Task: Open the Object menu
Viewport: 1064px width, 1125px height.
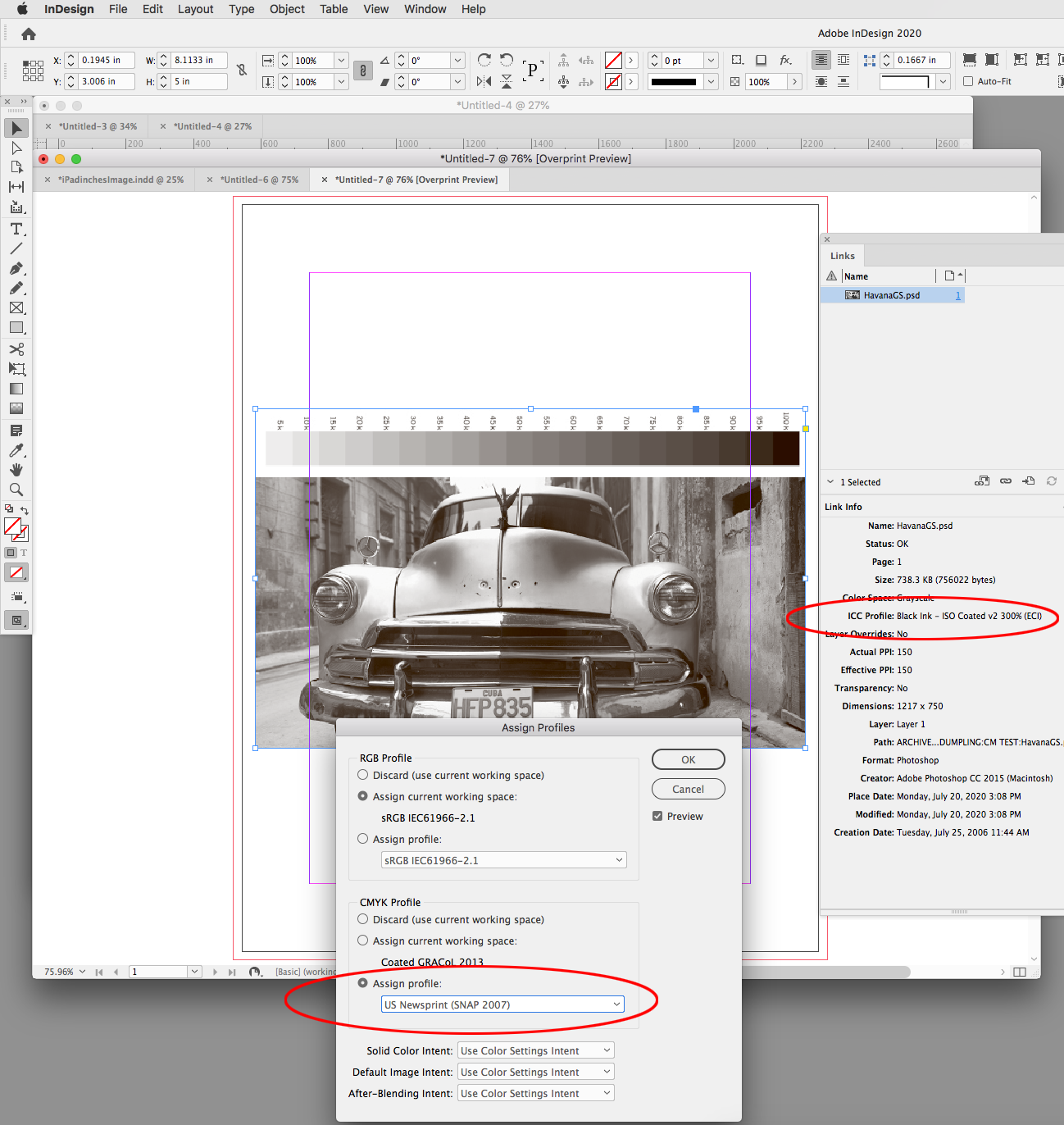Action: tap(286, 9)
